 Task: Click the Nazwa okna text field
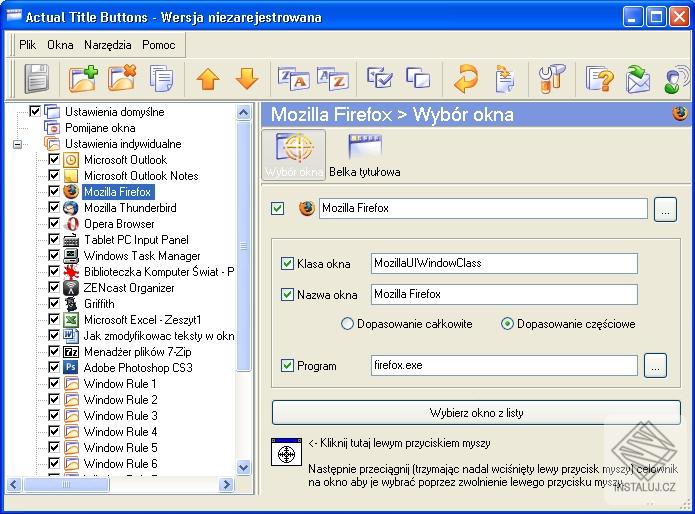tap(503, 294)
